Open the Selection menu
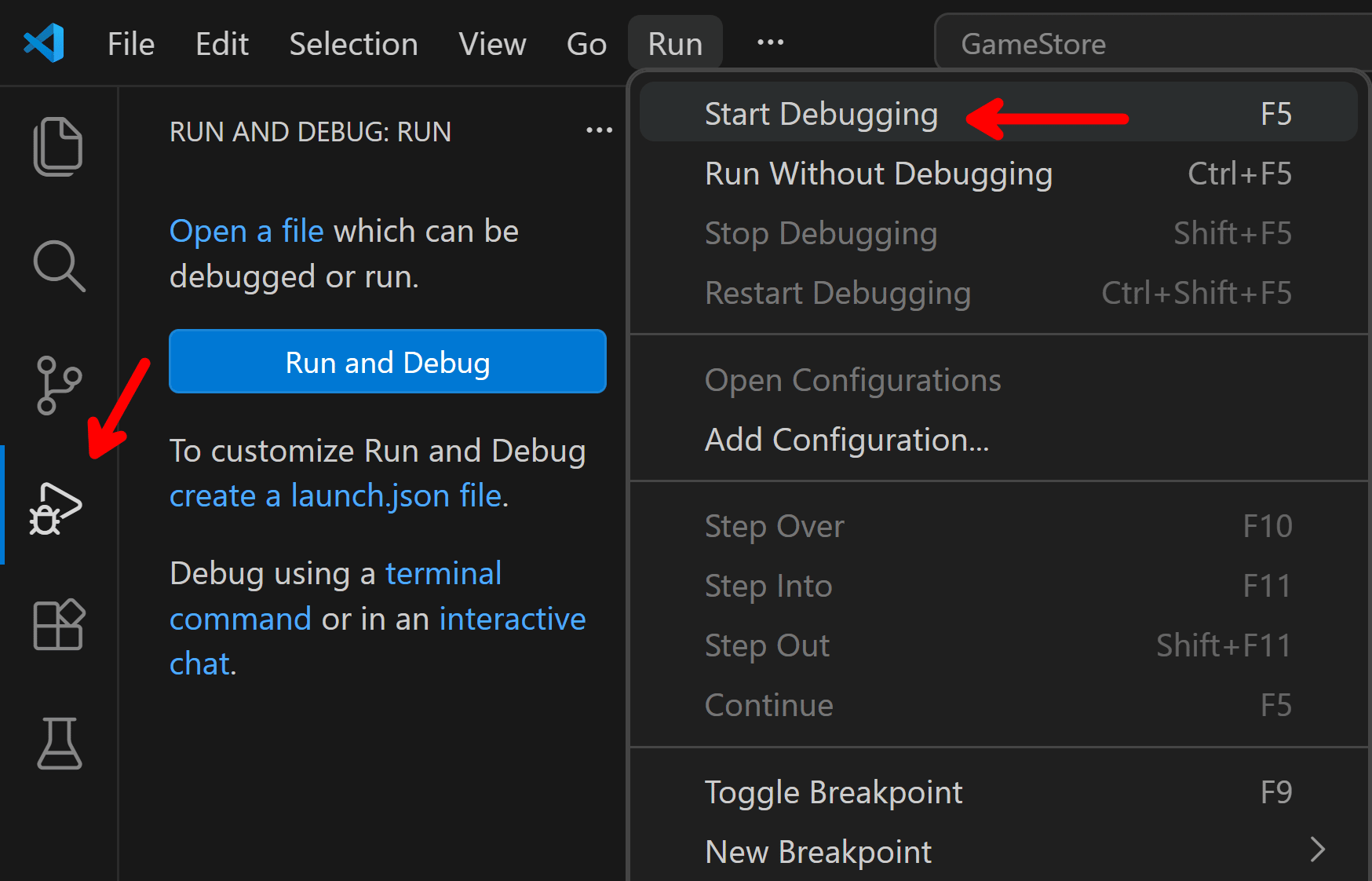This screenshot has height=881, width=1372. coord(353,44)
